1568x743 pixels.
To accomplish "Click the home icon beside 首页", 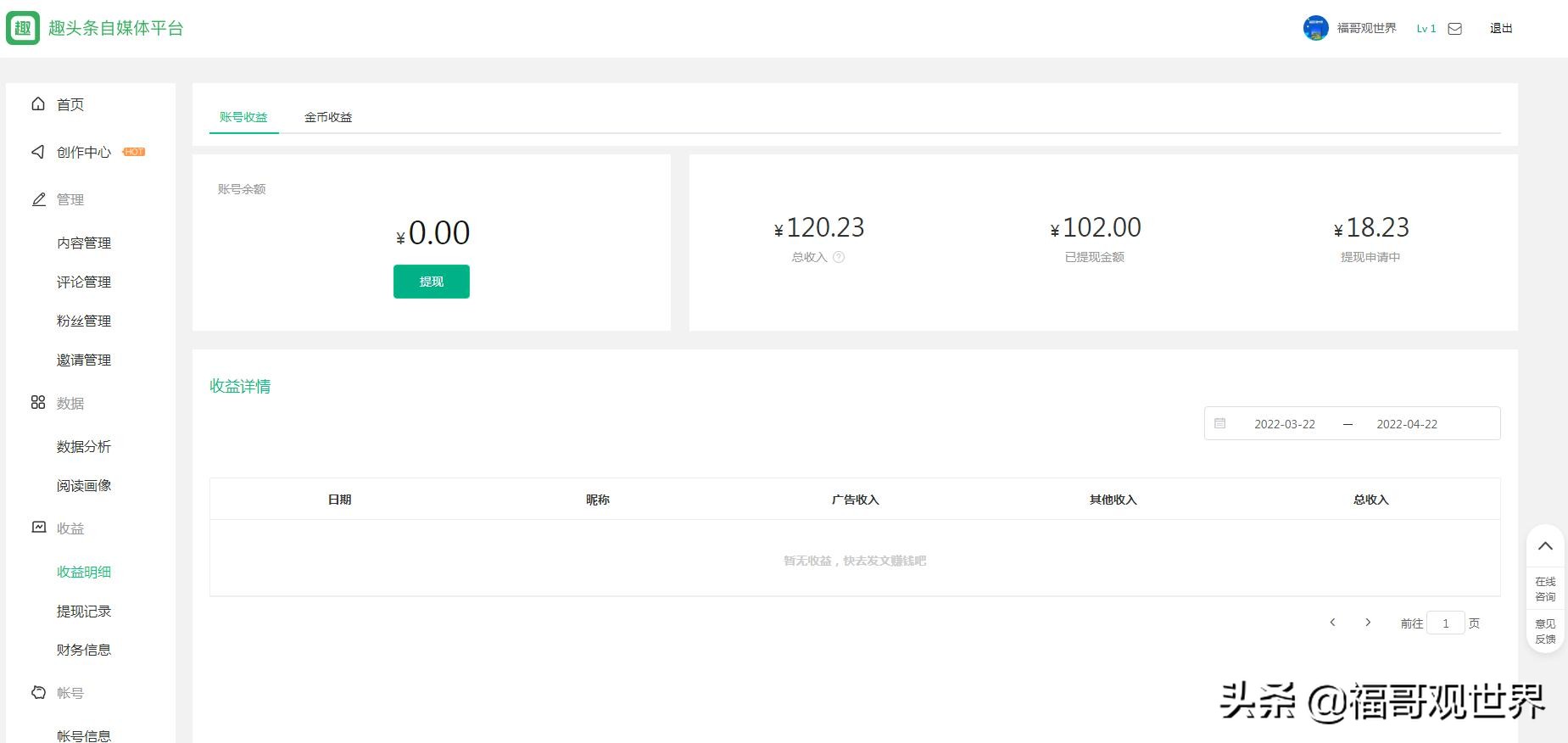I will [x=38, y=104].
